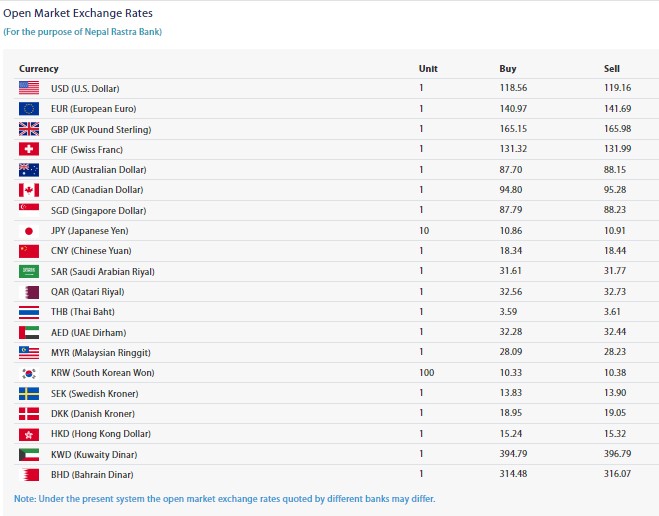Click the BHD buy rate 314.48

click(x=512, y=474)
